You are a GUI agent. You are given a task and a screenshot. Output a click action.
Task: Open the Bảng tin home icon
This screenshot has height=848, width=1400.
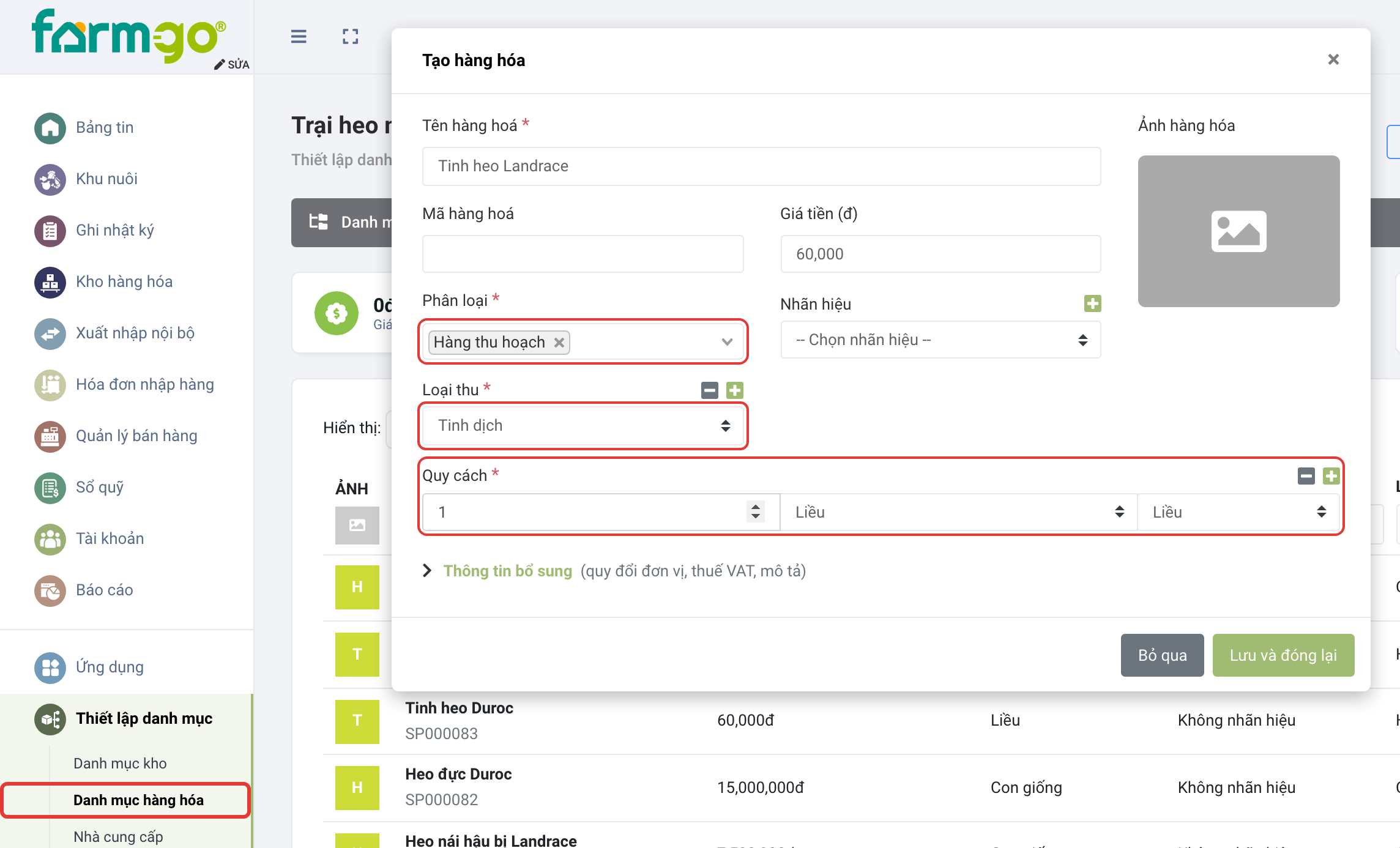point(50,128)
